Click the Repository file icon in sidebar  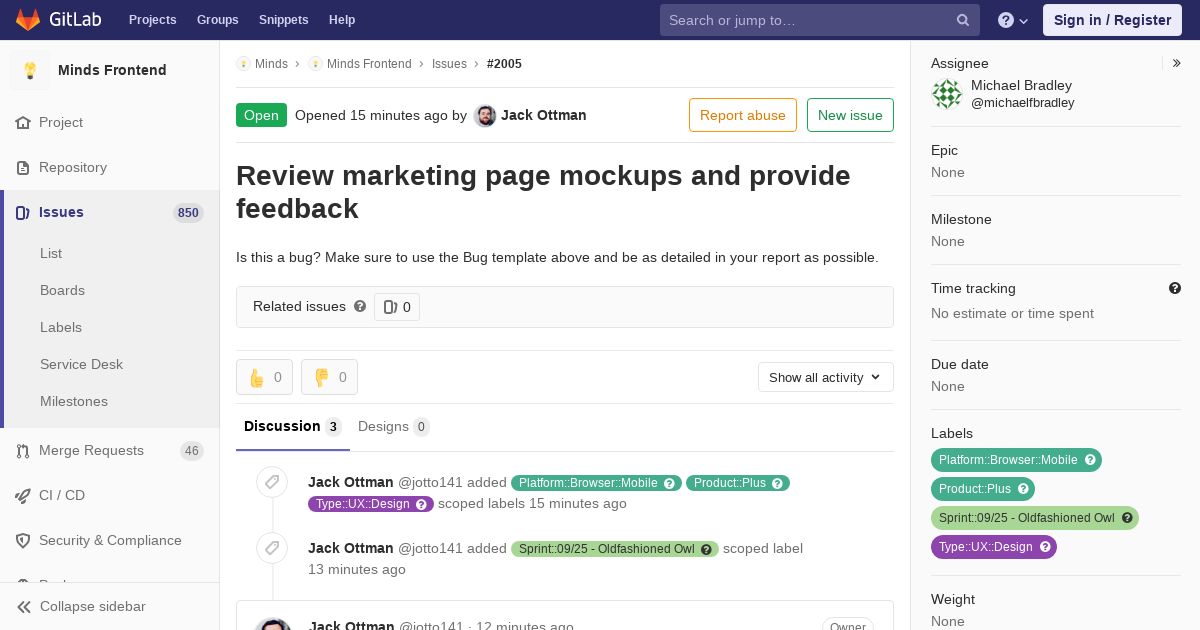point(23,167)
